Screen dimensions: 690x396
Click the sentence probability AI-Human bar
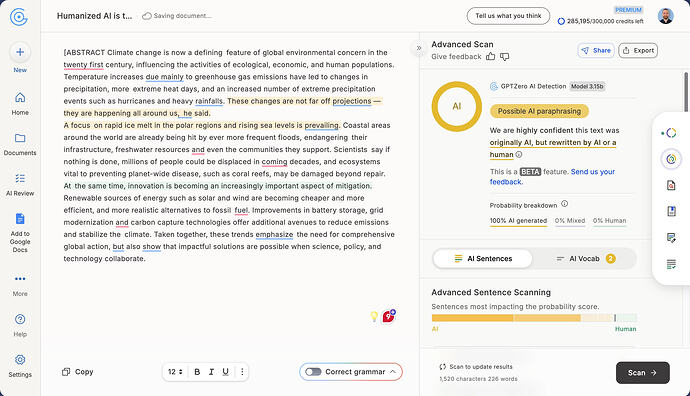click(534, 318)
